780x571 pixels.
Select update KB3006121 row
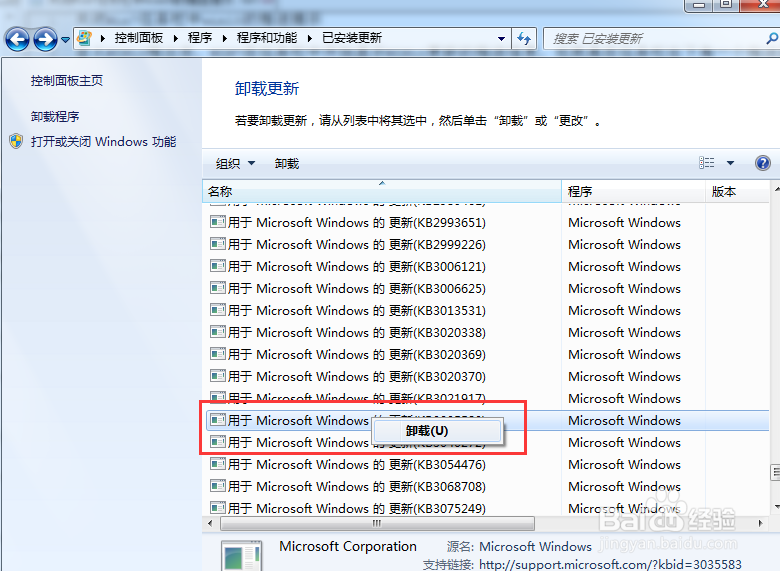[487, 266]
